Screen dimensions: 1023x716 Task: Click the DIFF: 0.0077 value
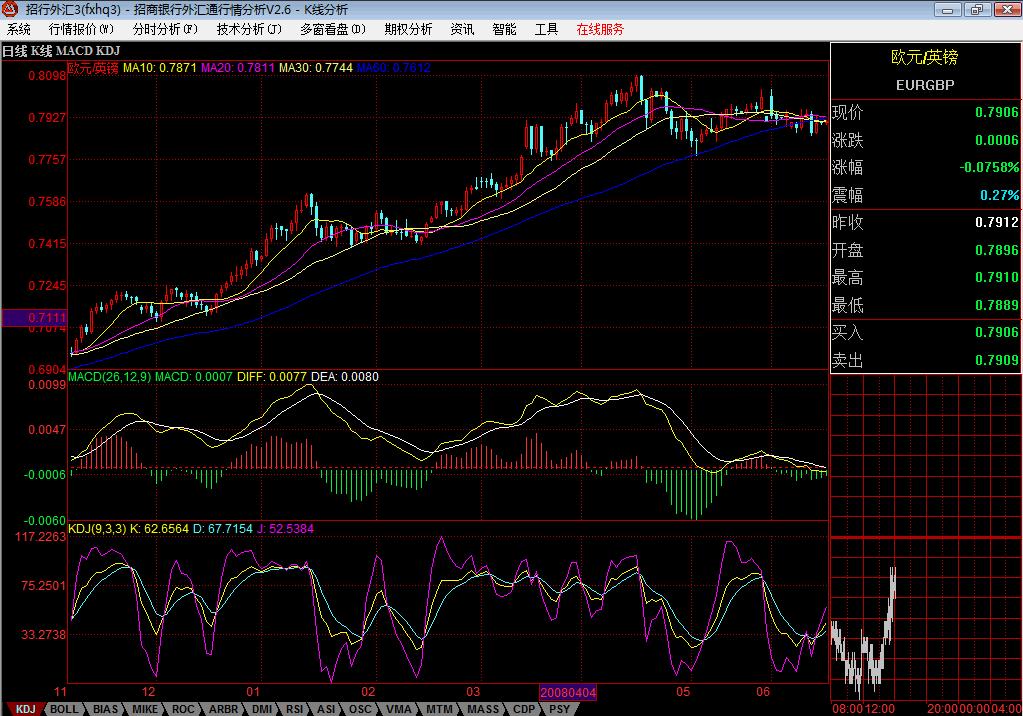coord(271,377)
